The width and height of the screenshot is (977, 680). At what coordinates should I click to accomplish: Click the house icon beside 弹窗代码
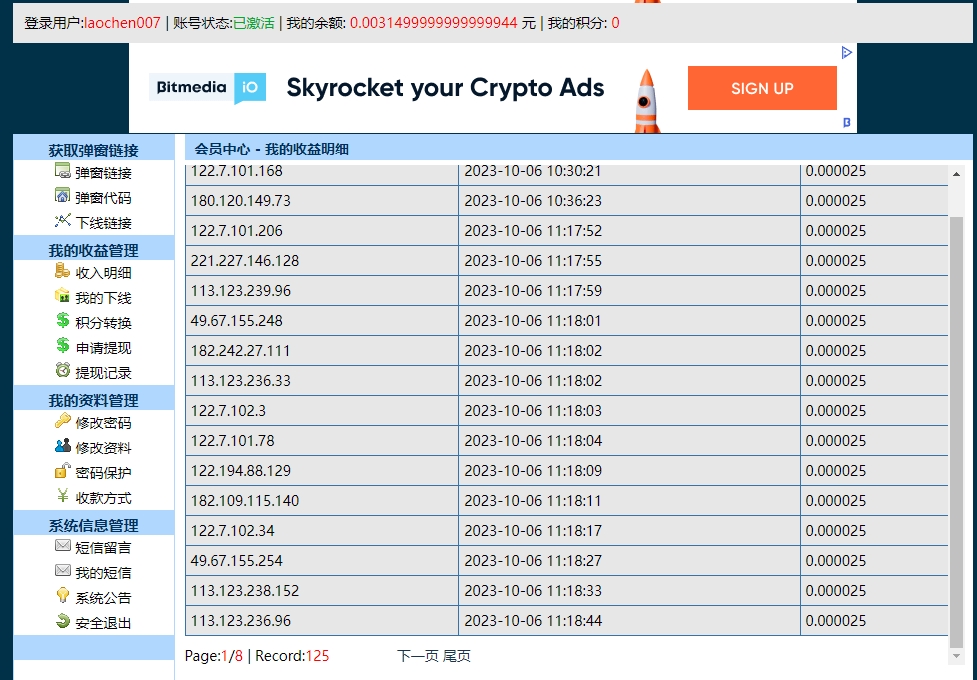62,197
